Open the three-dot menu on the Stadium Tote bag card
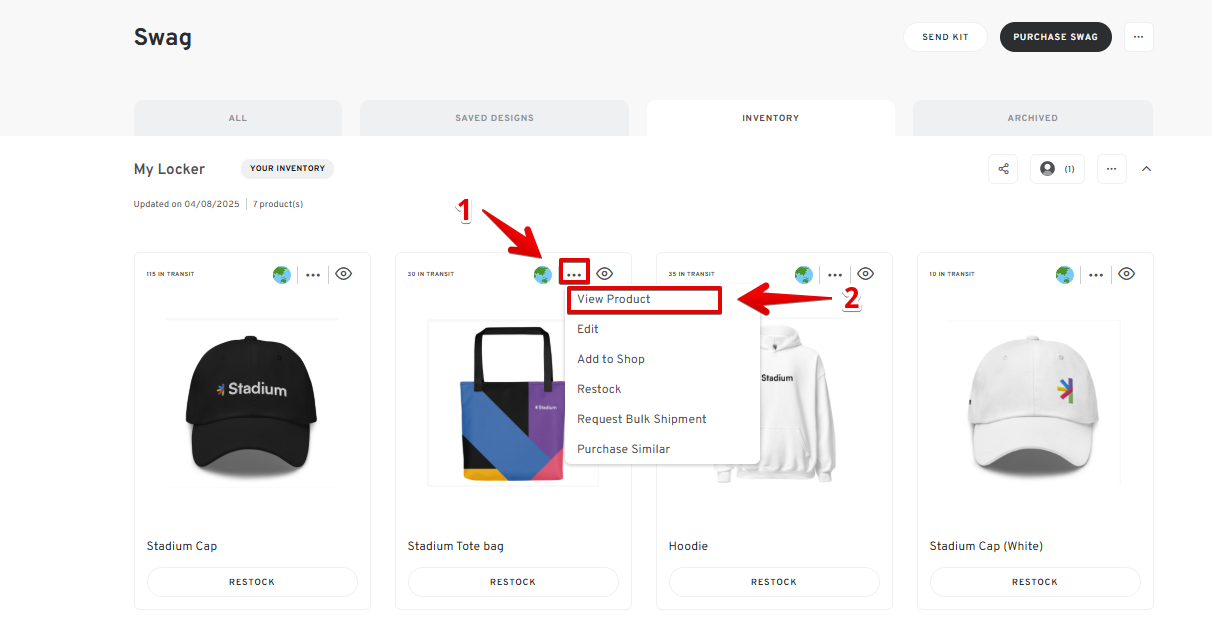Screen dimensions: 1212x627 tap(574, 273)
